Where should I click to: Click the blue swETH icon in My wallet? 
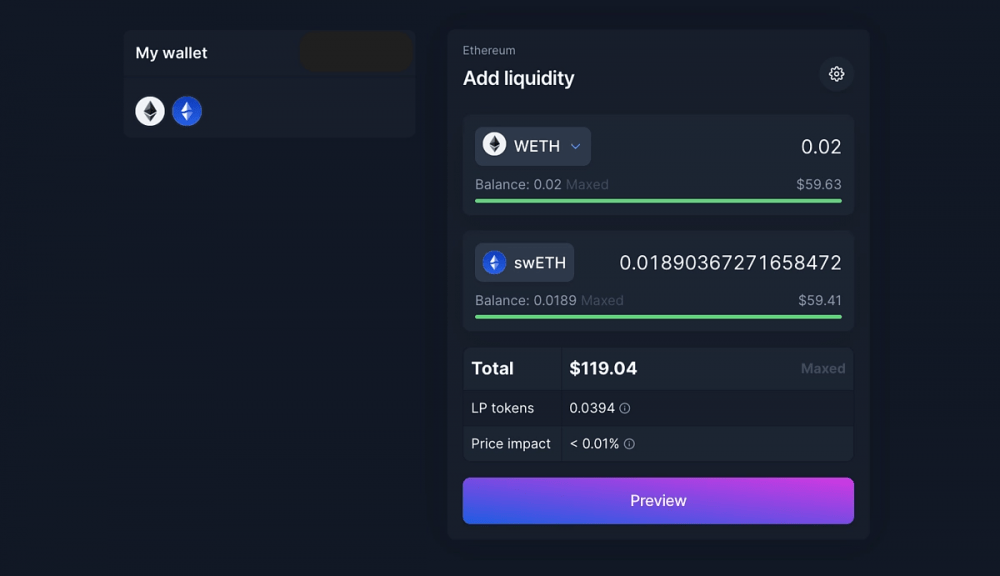pyautogui.click(x=187, y=111)
